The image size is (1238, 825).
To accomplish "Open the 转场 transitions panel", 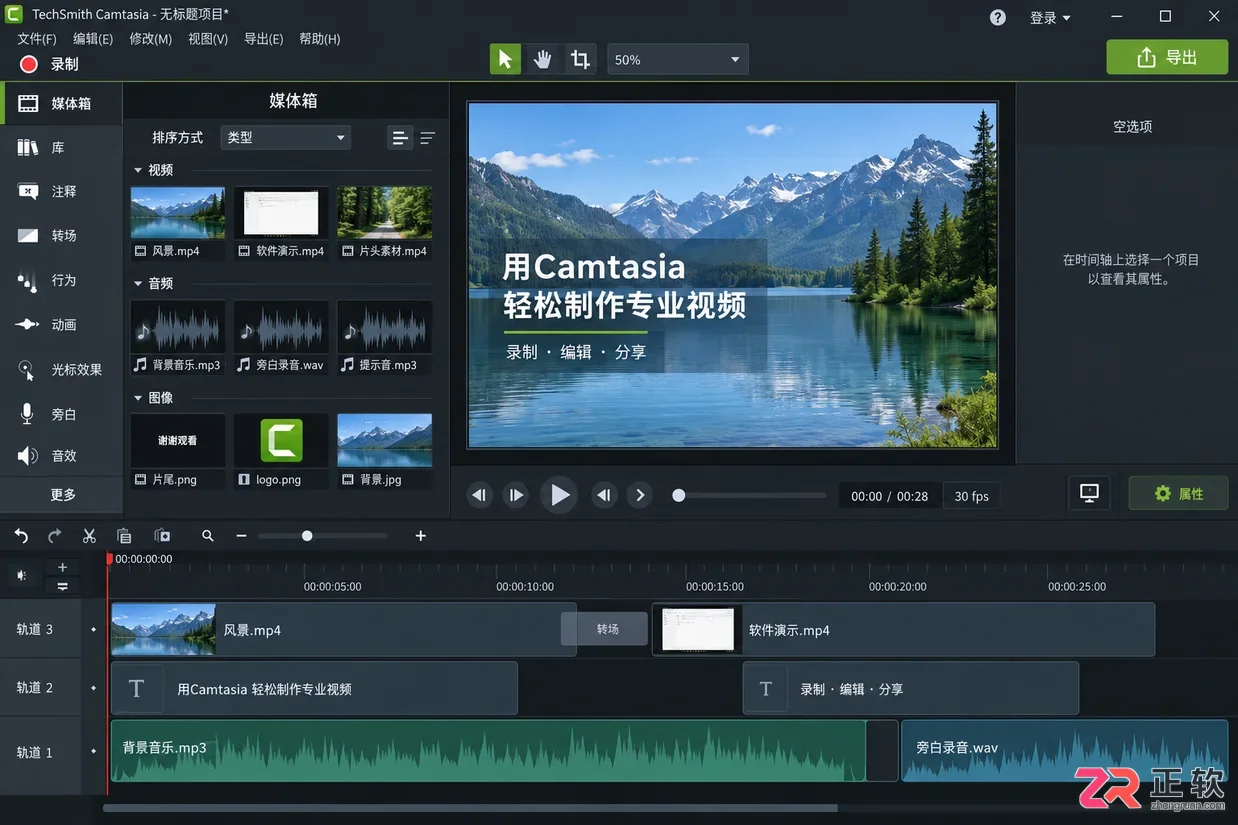I will click(x=61, y=235).
